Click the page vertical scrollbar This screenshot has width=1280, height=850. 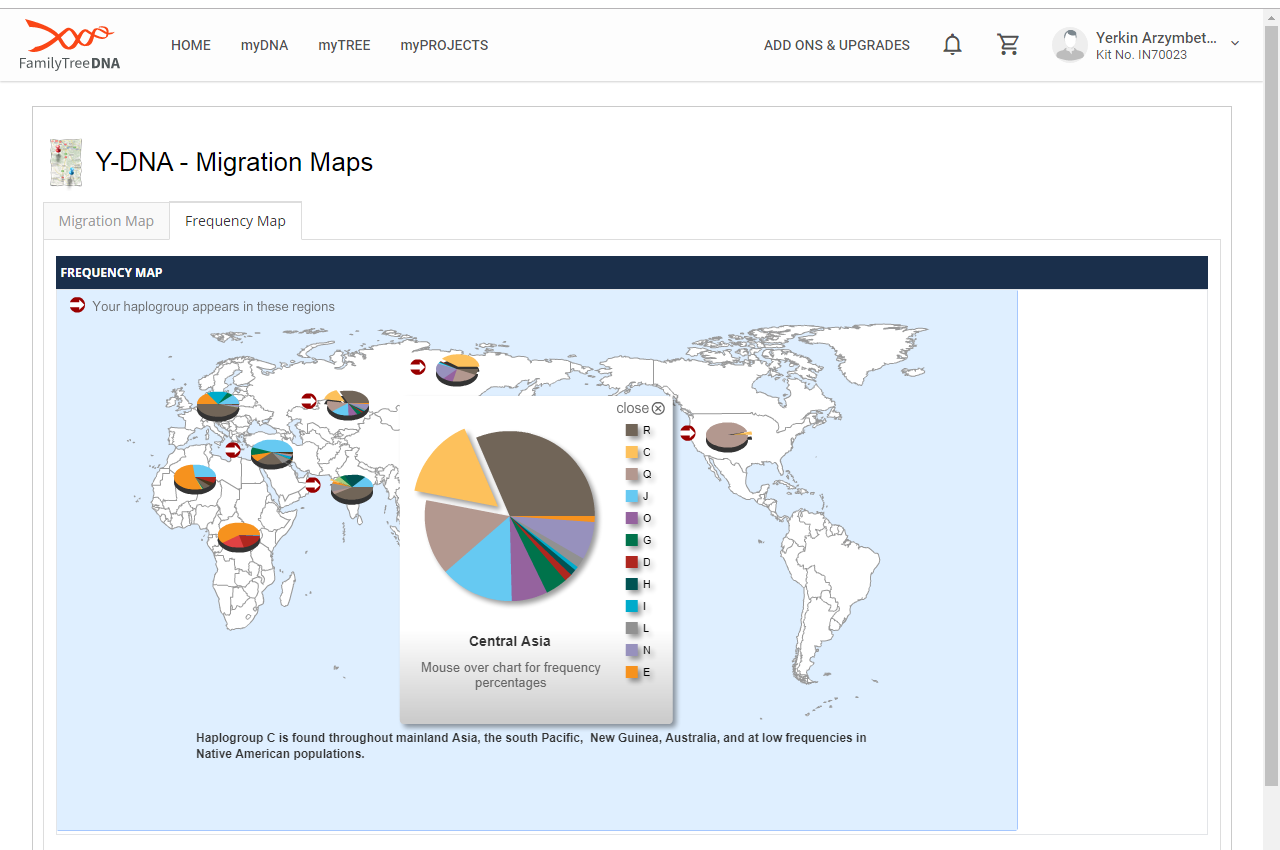1272,405
